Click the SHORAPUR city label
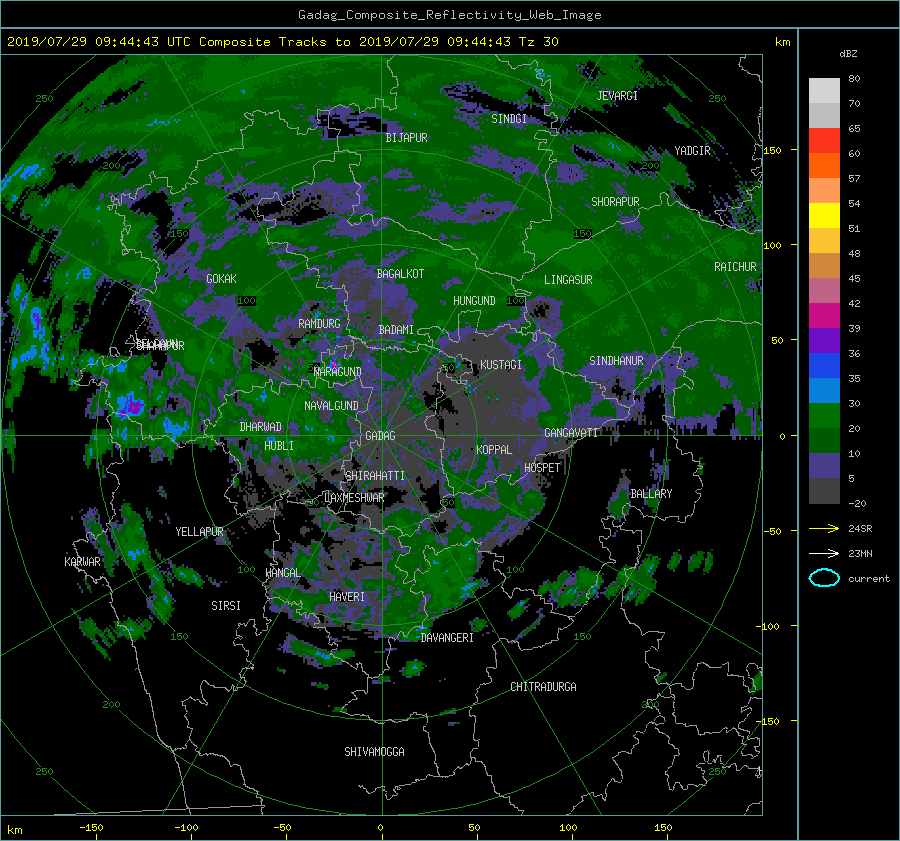The width and height of the screenshot is (900, 841). click(x=615, y=202)
